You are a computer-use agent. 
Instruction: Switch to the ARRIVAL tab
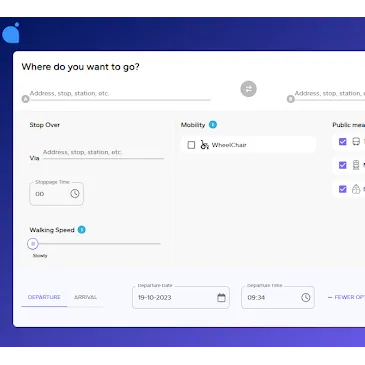coord(85,297)
